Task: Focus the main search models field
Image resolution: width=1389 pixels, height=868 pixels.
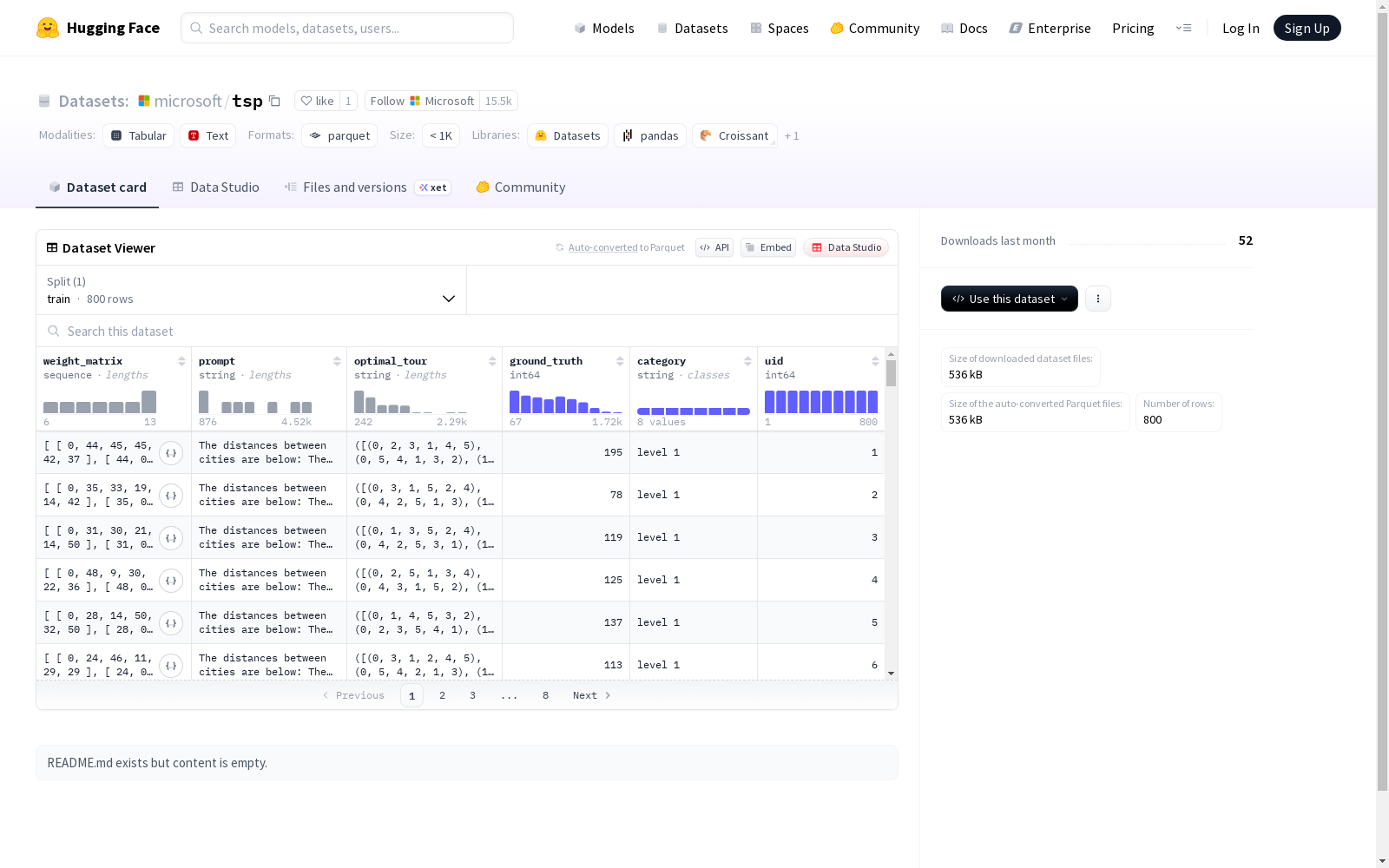Action: pyautogui.click(x=347, y=28)
